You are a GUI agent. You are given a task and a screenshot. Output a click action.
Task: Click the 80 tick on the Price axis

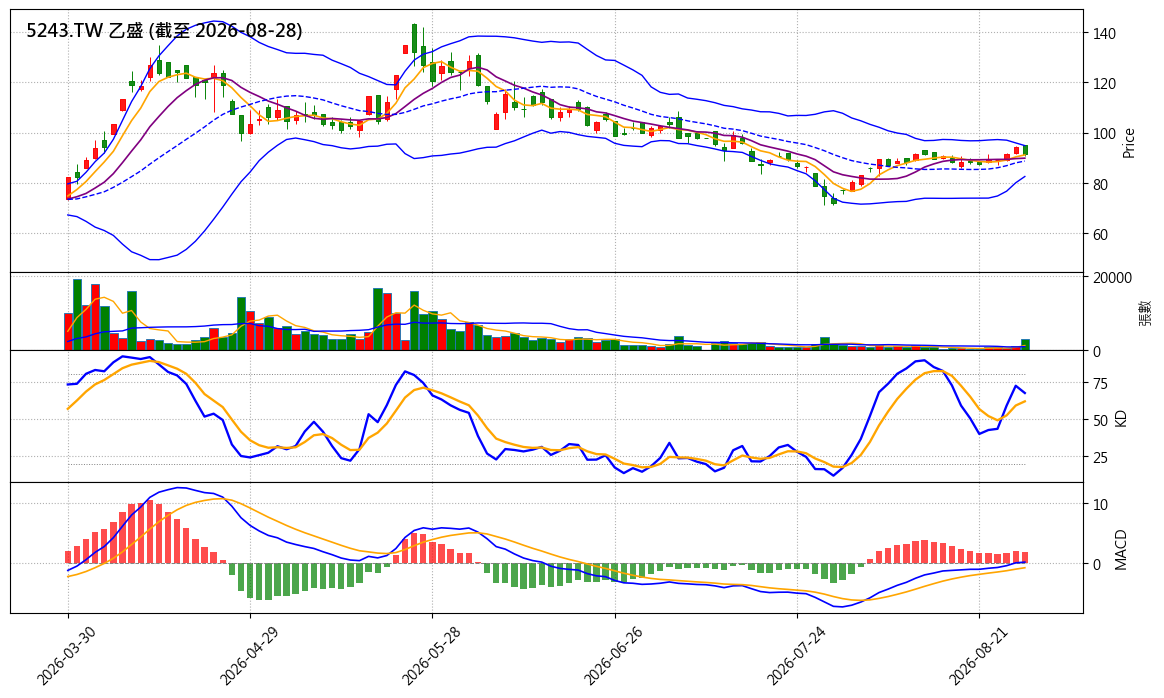[1100, 184]
